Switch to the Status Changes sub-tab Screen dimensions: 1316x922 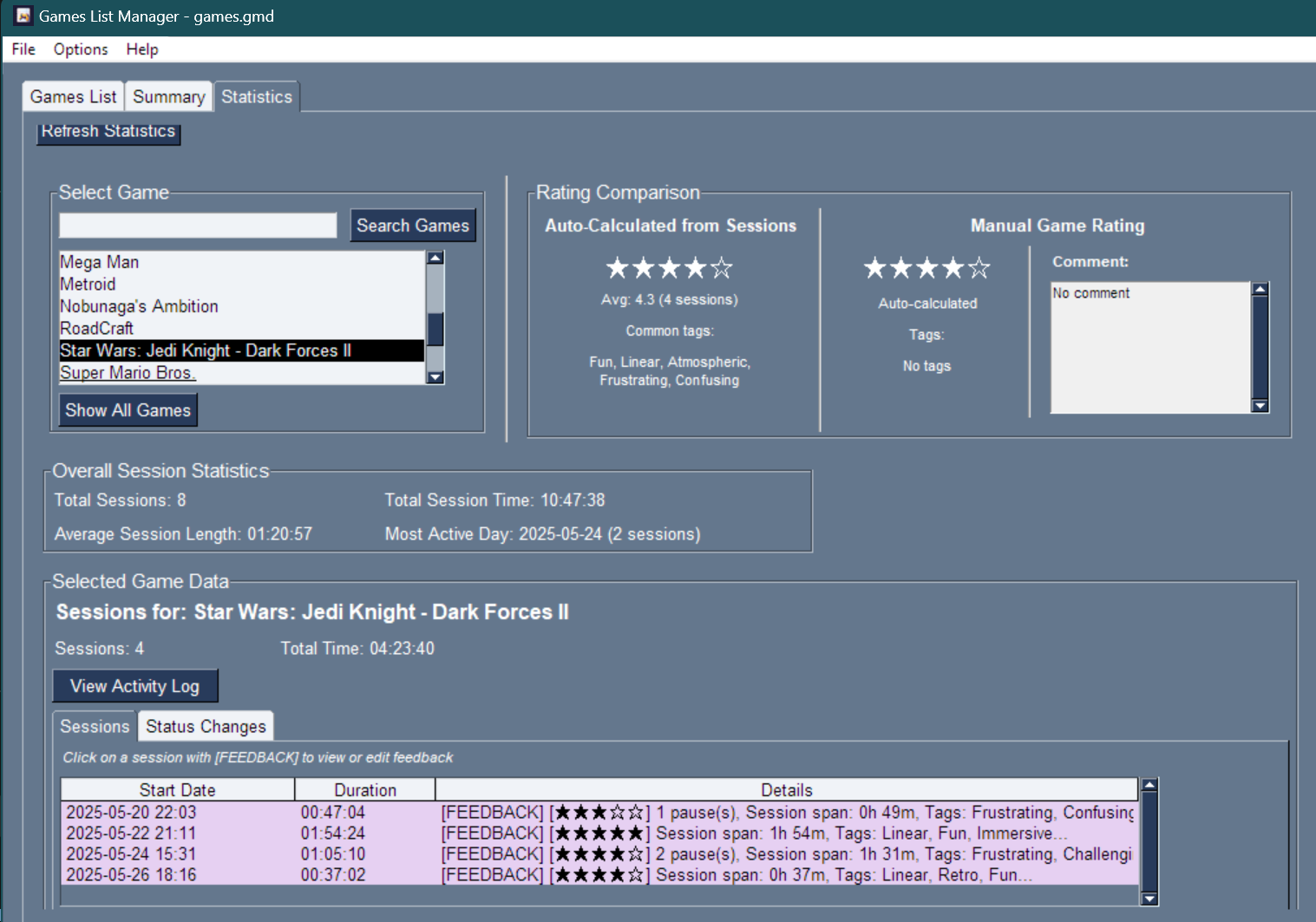pos(206,726)
